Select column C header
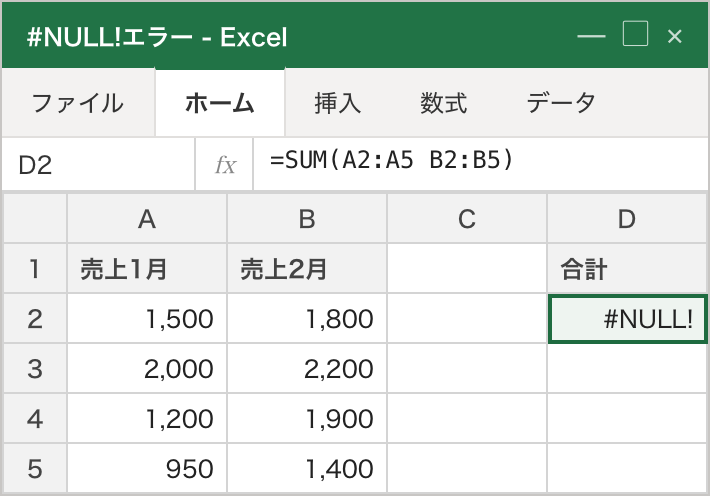The width and height of the screenshot is (710, 496). pos(467,219)
